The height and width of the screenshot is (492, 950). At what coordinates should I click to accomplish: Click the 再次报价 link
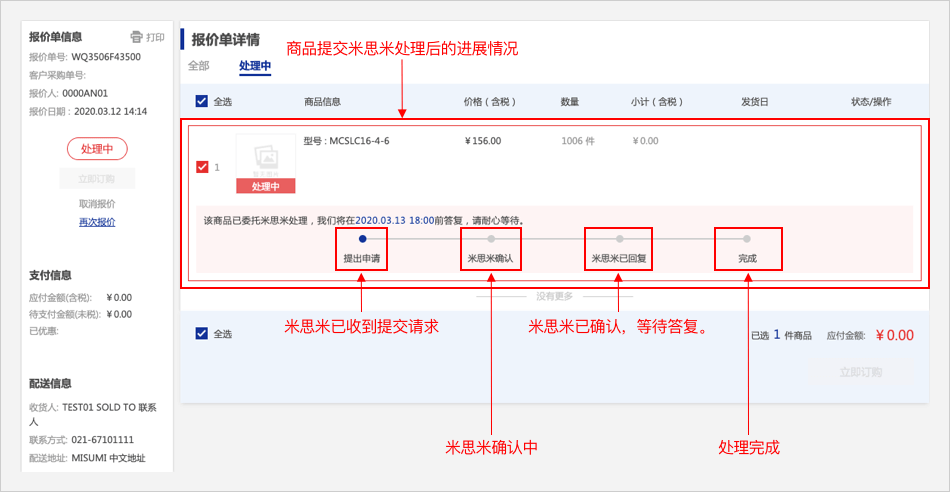pos(97,222)
